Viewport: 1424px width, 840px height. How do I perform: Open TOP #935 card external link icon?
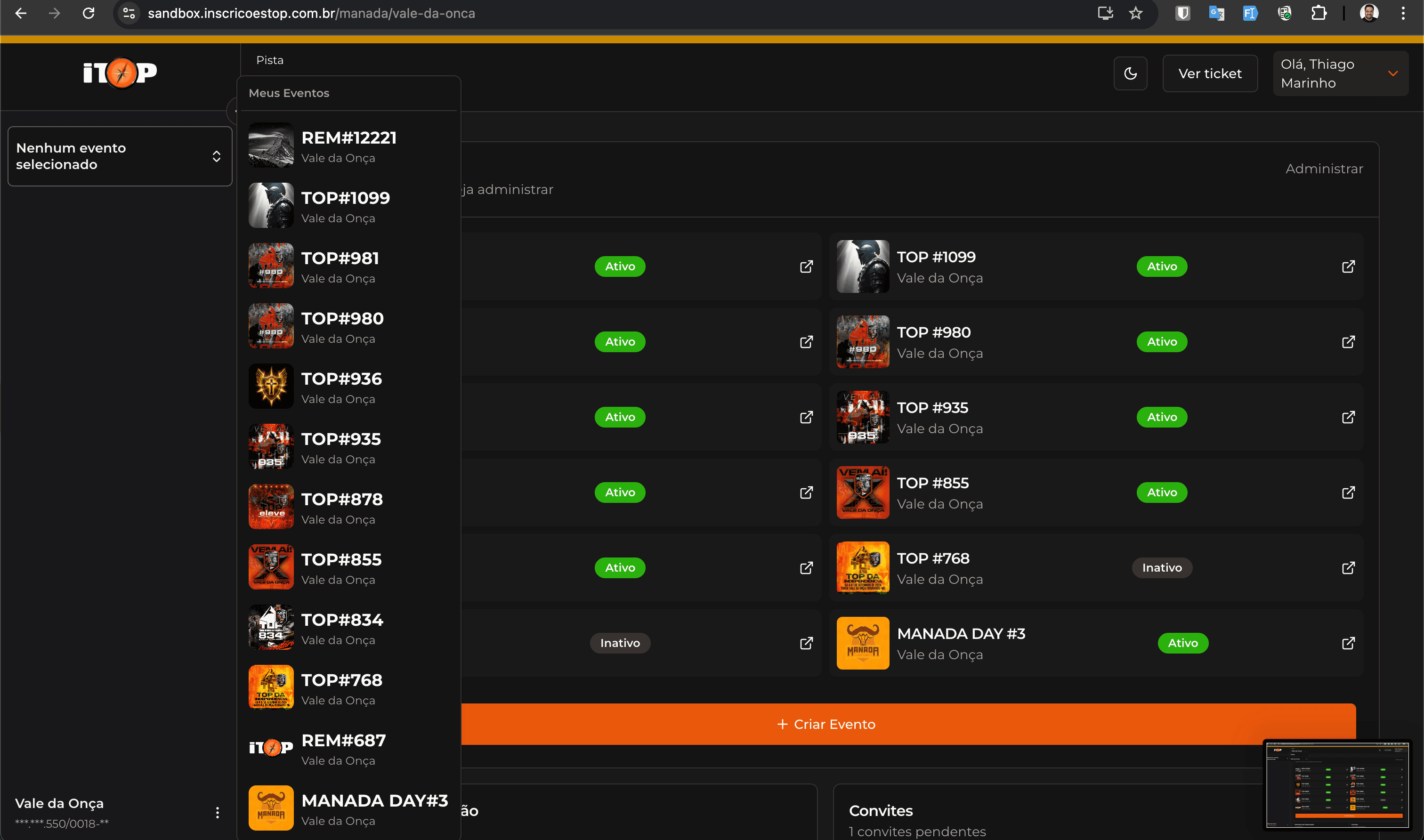pyautogui.click(x=1348, y=417)
